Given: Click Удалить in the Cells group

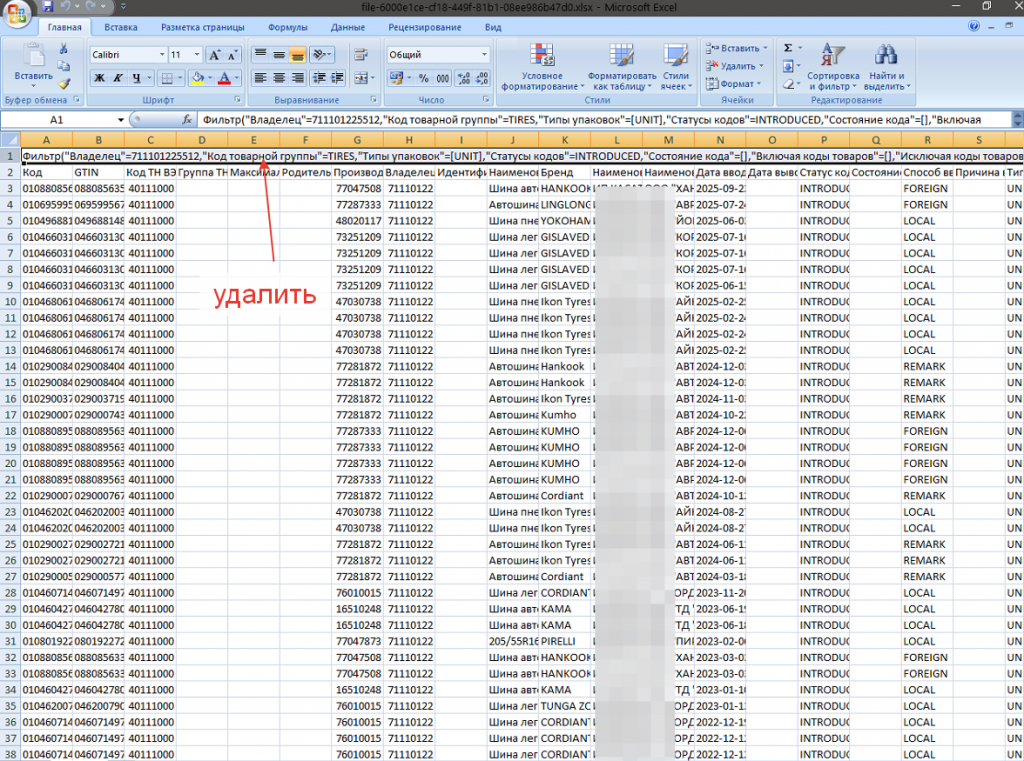Looking at the screenshot, I should click(x=737, y=66).
